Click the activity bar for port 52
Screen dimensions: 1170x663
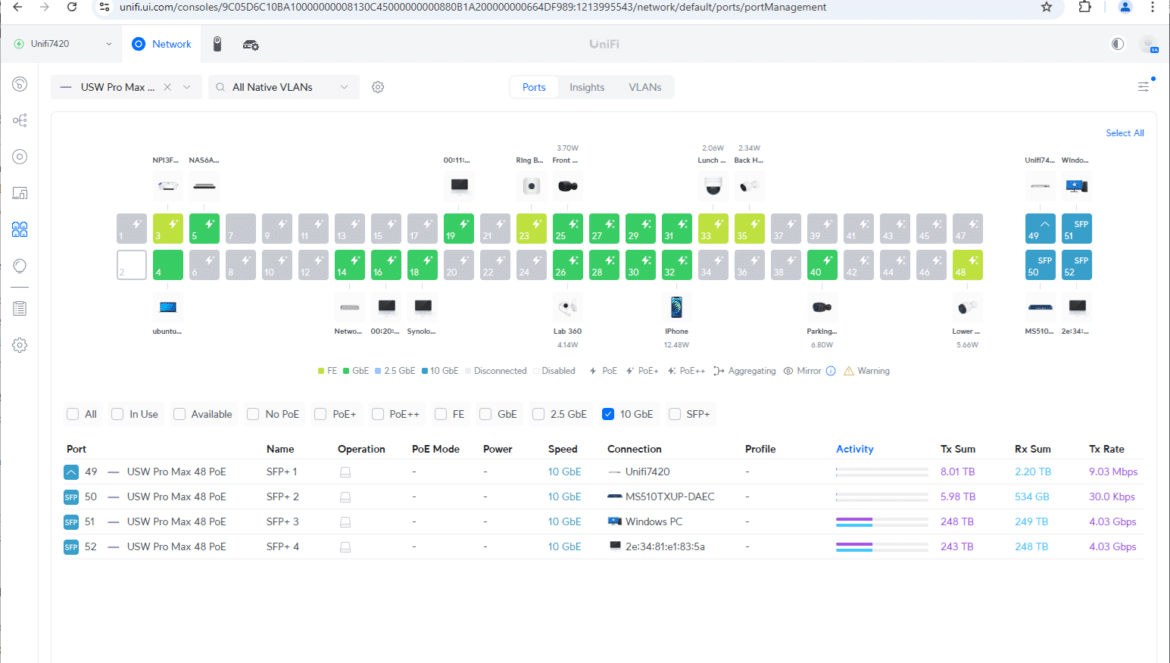click(x=882, y=547)
